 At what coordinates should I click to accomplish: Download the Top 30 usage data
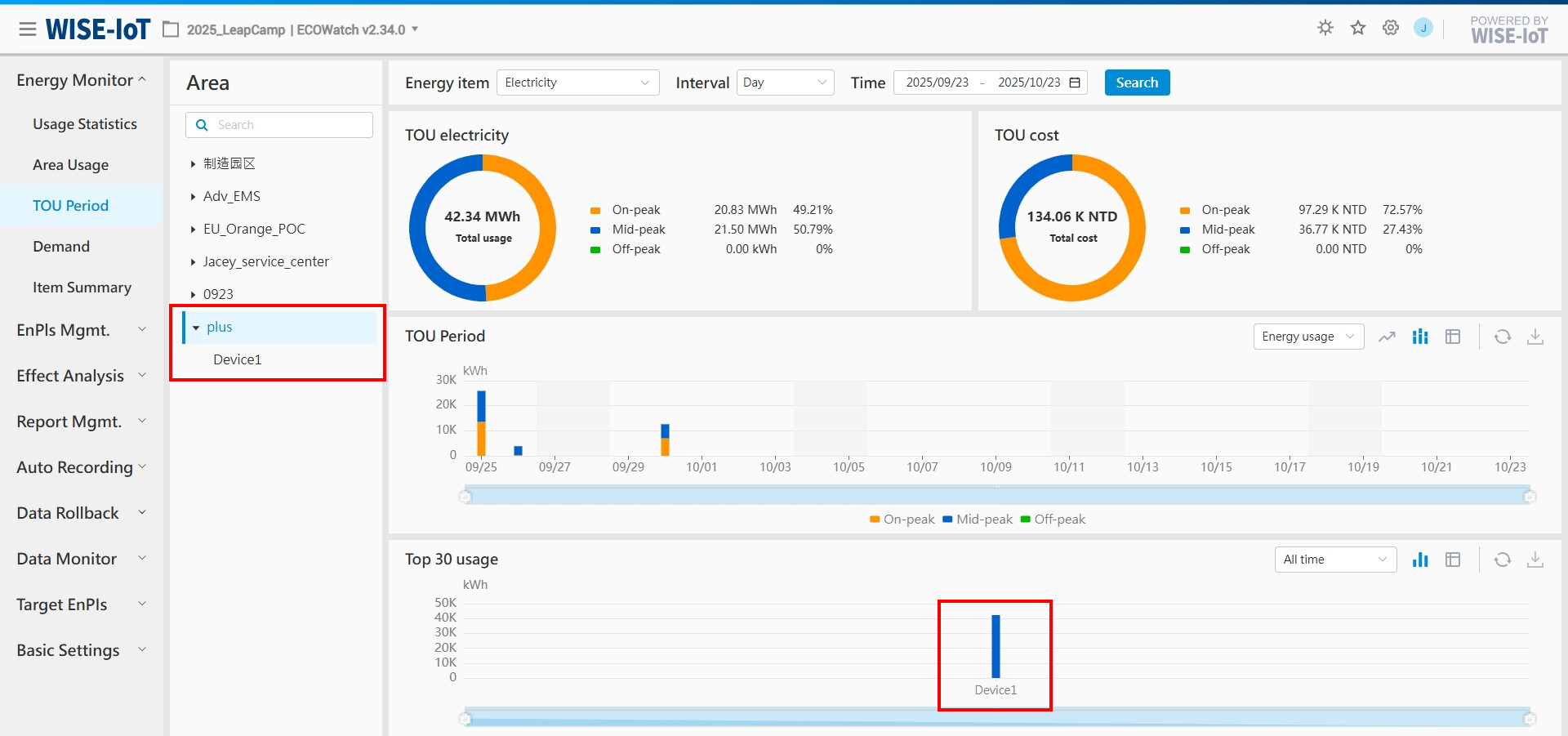(1535, 560)
